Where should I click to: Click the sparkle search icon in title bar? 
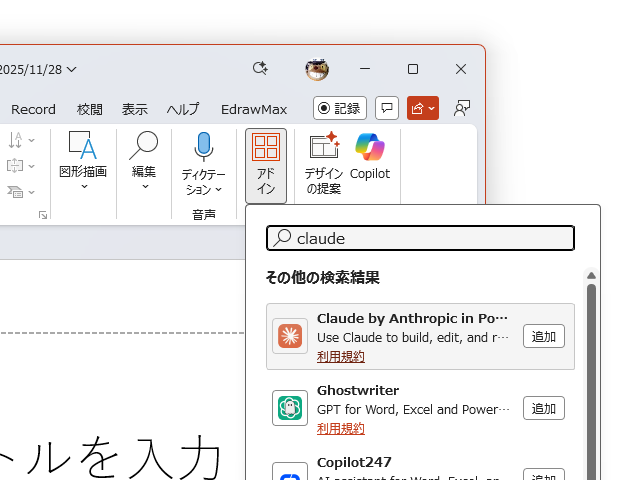260,68
